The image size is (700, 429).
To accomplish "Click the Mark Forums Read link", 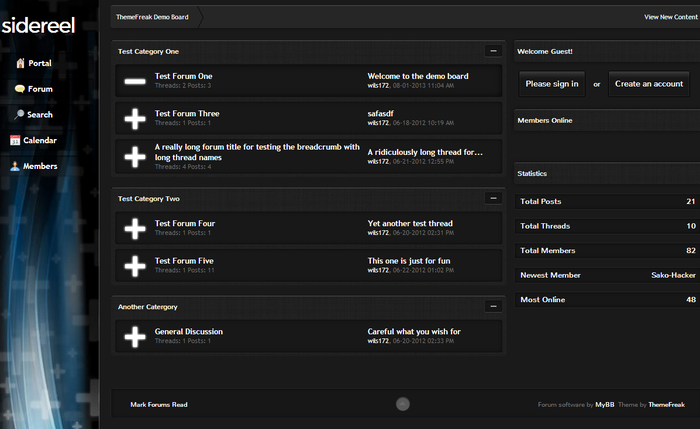I will [159, 405].
